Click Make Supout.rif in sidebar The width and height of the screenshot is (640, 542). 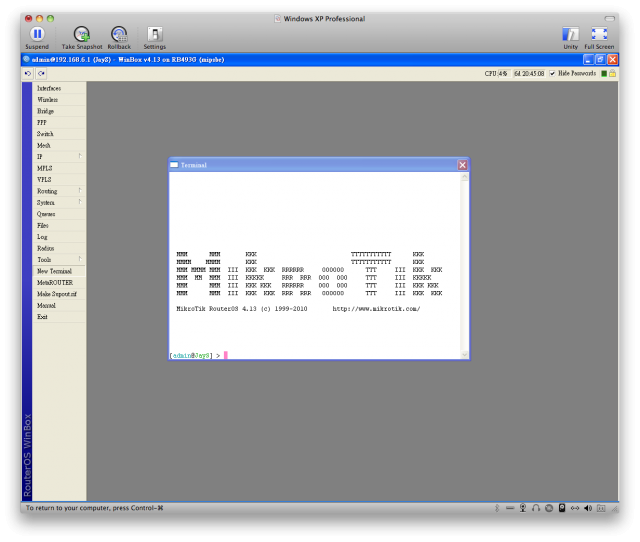click(x=59, y=294)
